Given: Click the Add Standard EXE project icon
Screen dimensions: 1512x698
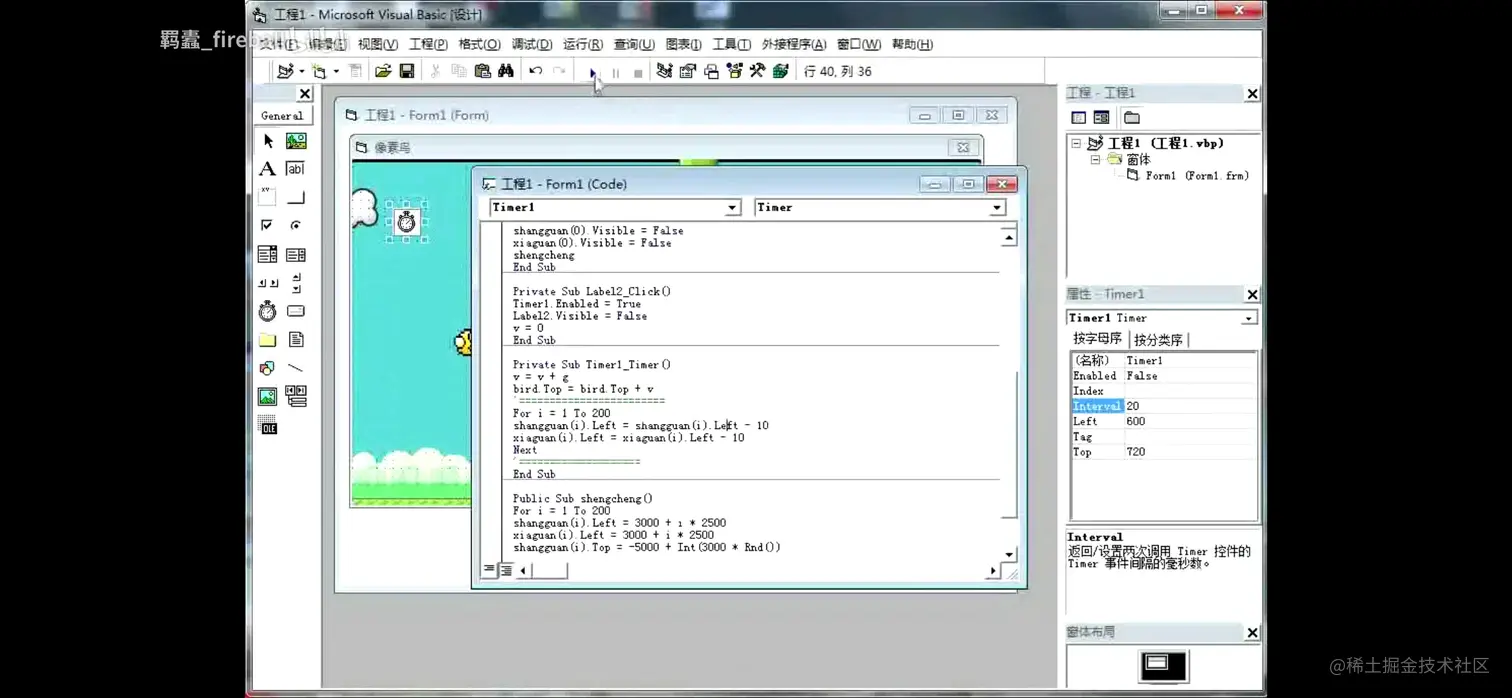Looking at the screenshot, I should click(286, 71).
